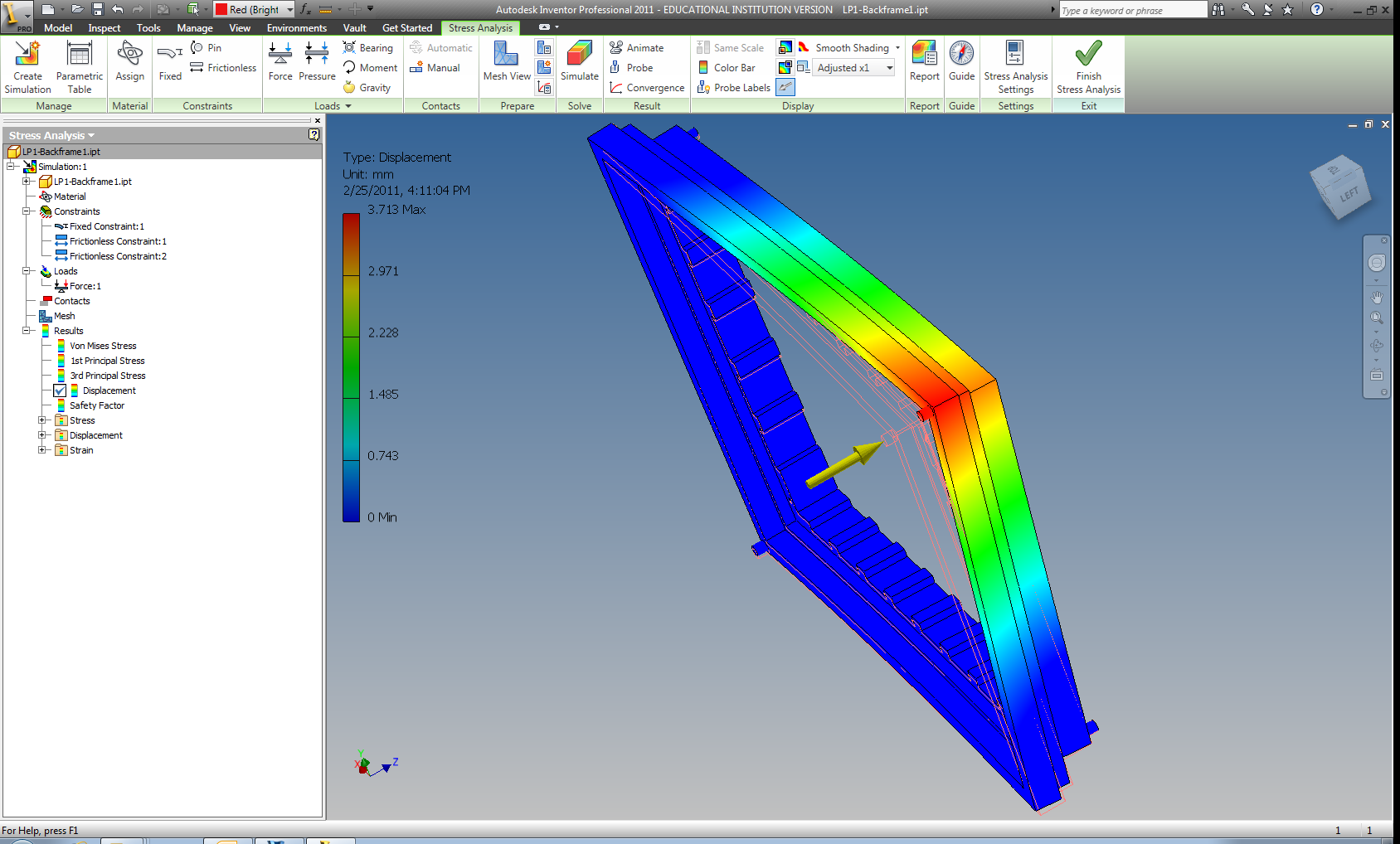This screenshot has width=1400, height=844.
Task: Switch to the Inspect ribbon tab
Action: point(105,28)
